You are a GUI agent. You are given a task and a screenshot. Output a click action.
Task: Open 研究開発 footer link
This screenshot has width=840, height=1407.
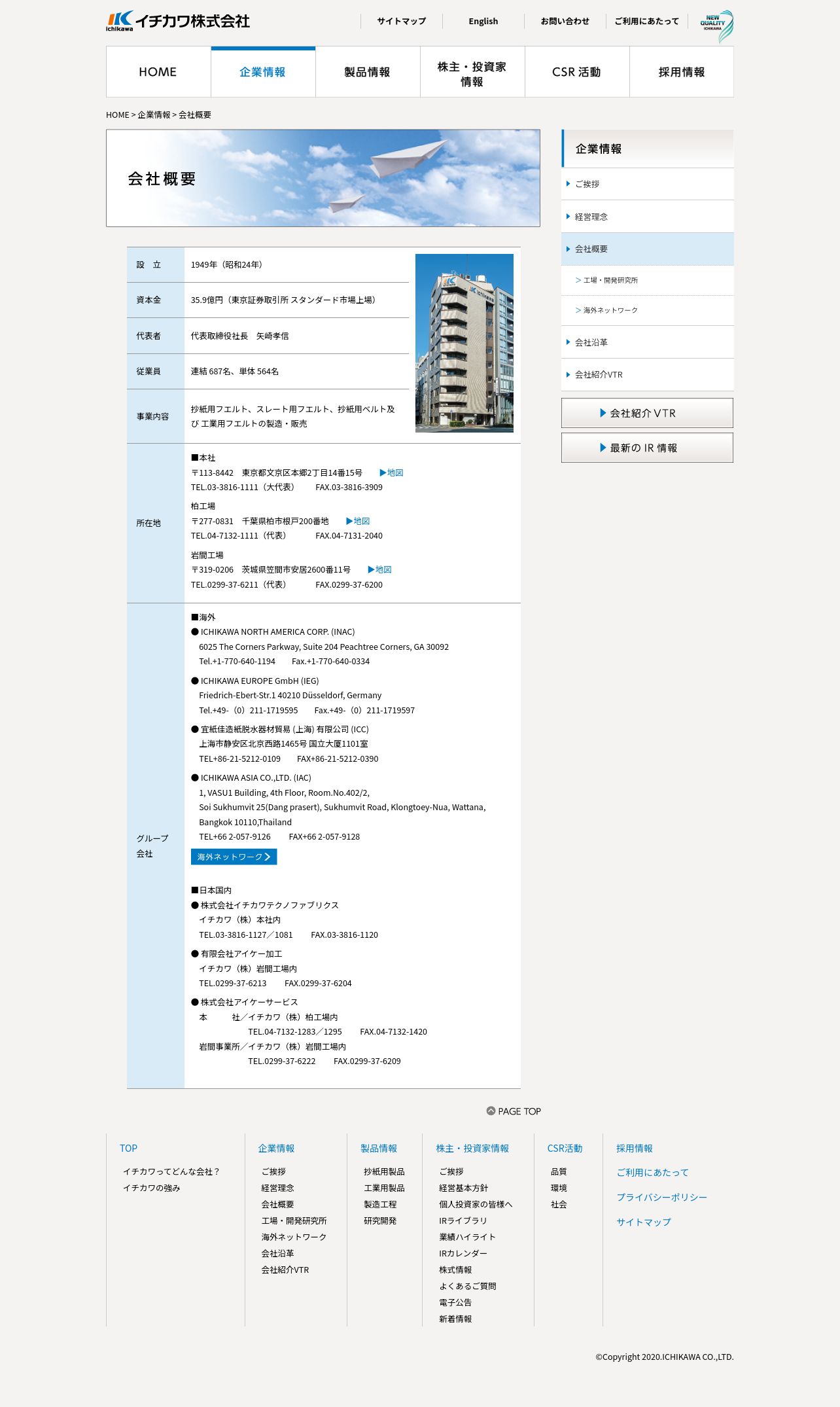pyautogui.click(x=380, y=1220)
